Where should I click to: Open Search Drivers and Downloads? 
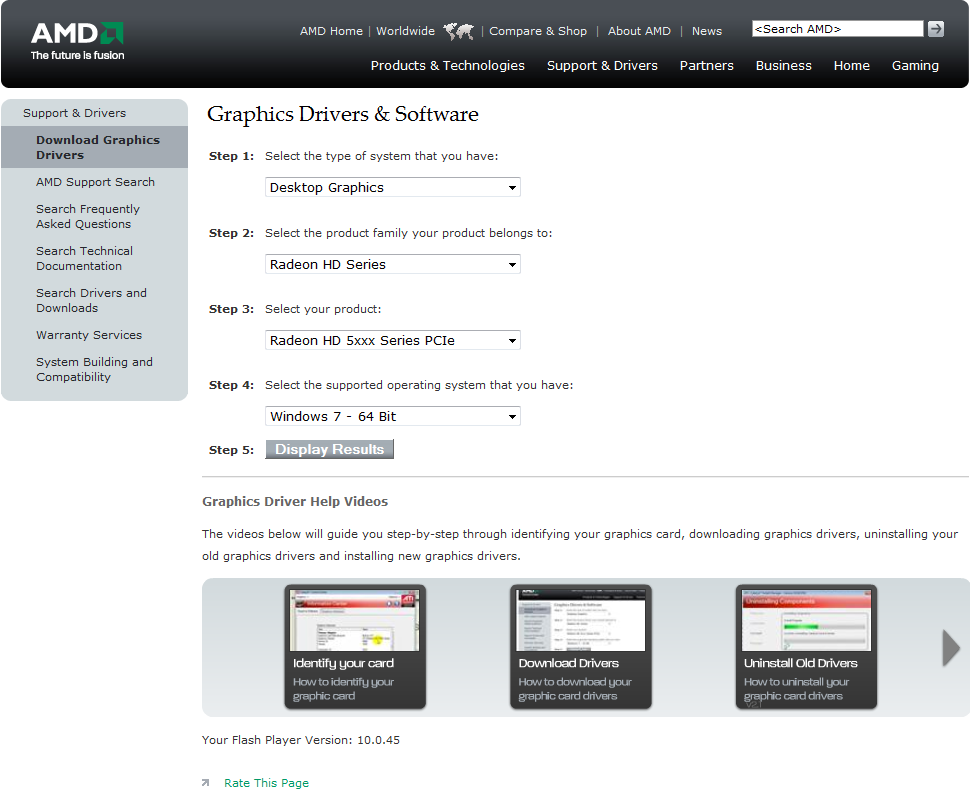[x=91, y=301]
